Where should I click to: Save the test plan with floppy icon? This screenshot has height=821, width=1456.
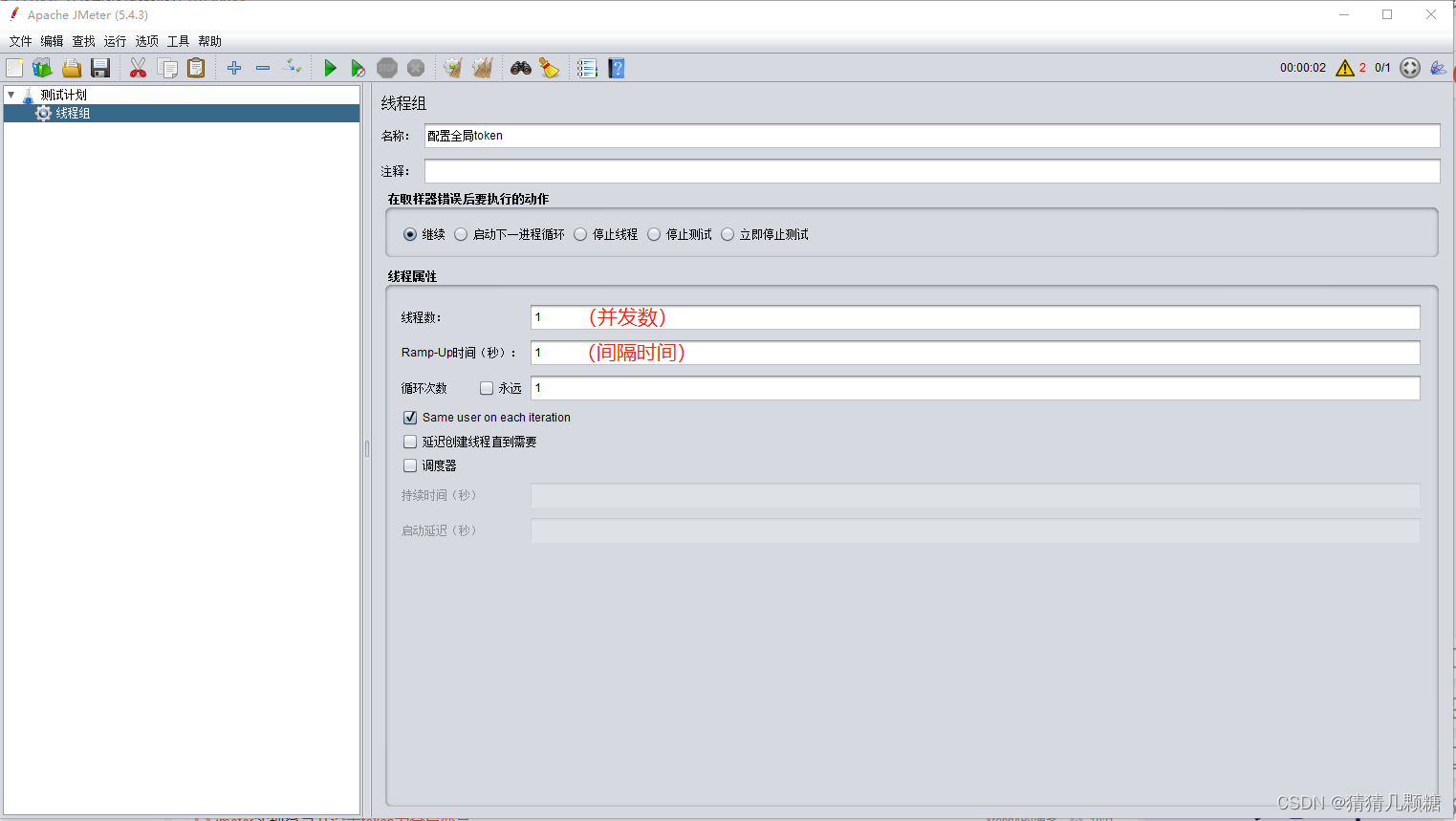100,68
